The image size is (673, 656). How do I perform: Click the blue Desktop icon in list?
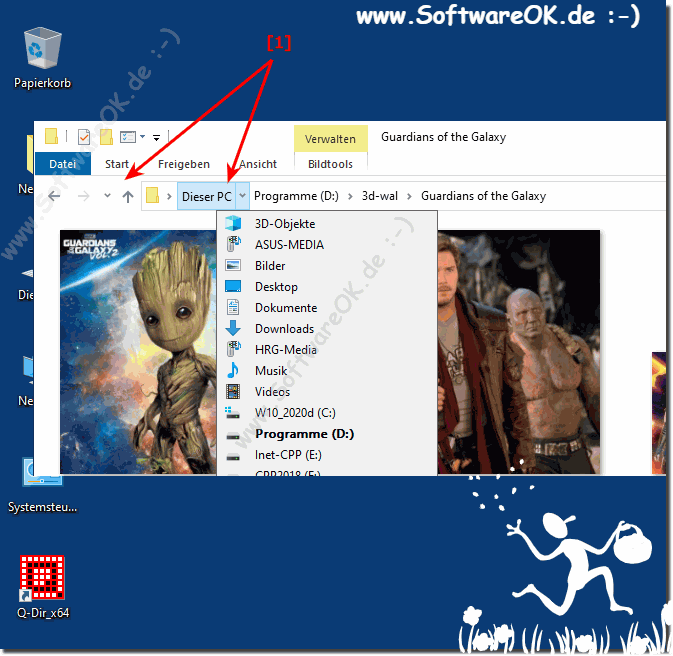(x=233, y=286)
